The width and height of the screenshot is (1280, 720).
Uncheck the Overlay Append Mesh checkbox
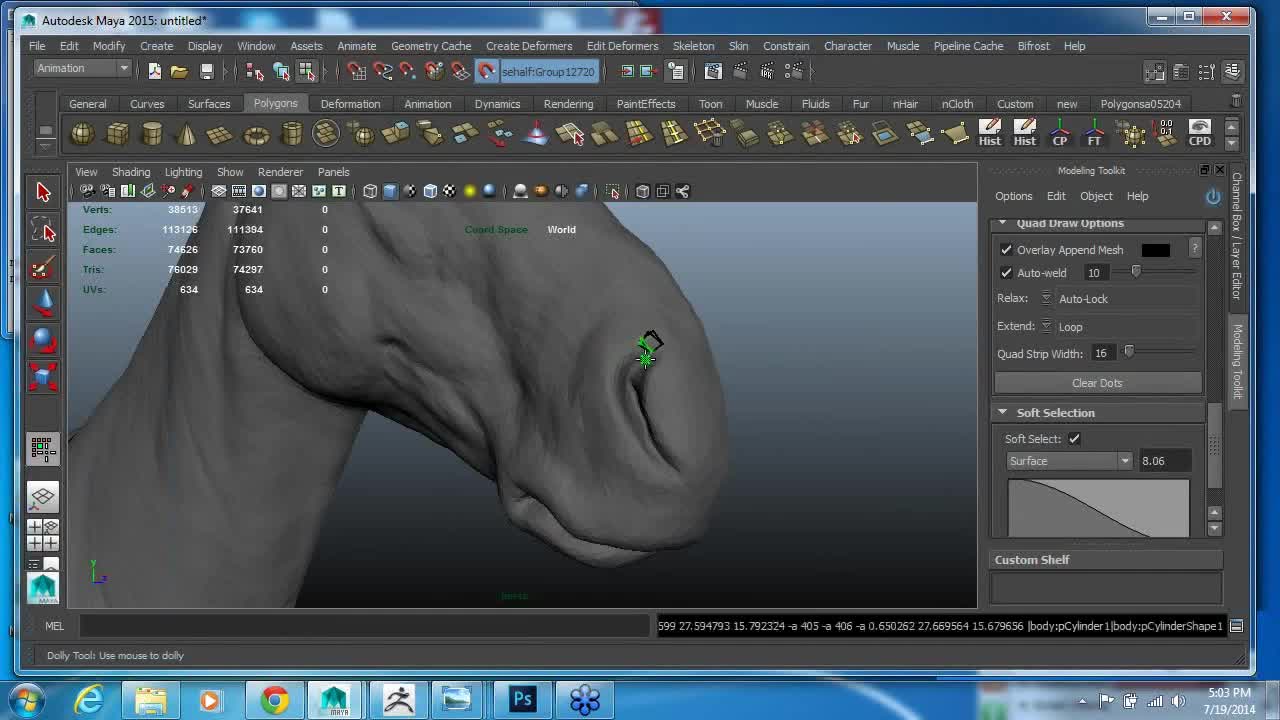point(1007,250)
